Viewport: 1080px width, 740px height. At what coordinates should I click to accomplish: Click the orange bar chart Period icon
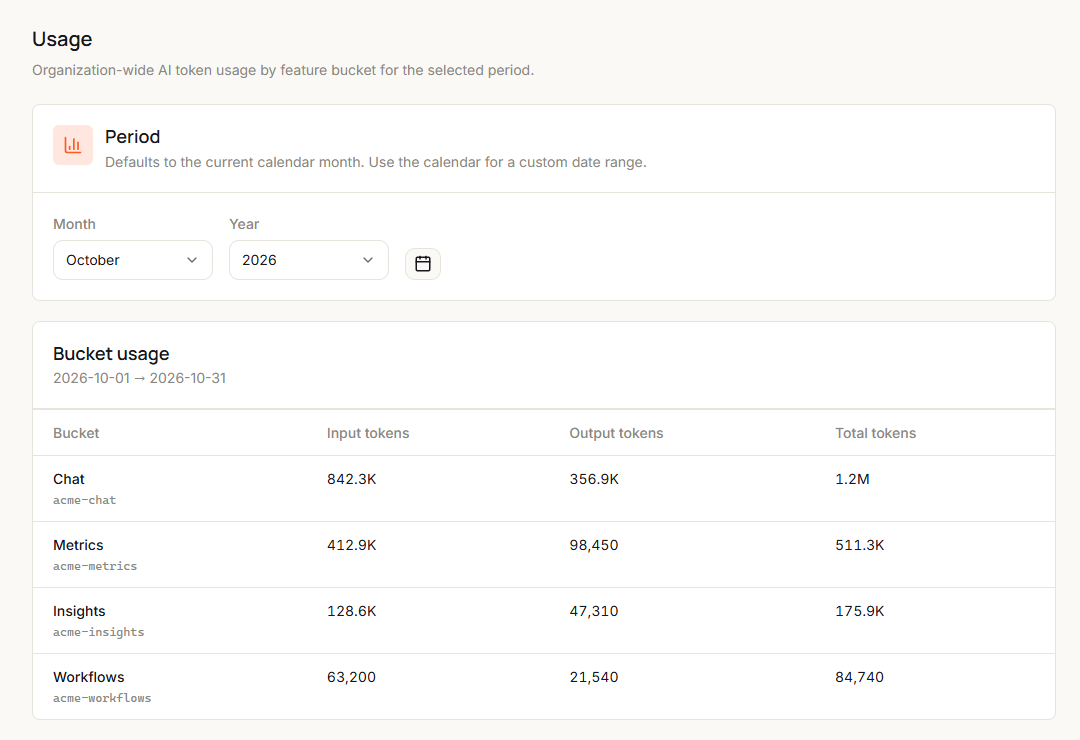pyautogui.click(x=73, y=145)
